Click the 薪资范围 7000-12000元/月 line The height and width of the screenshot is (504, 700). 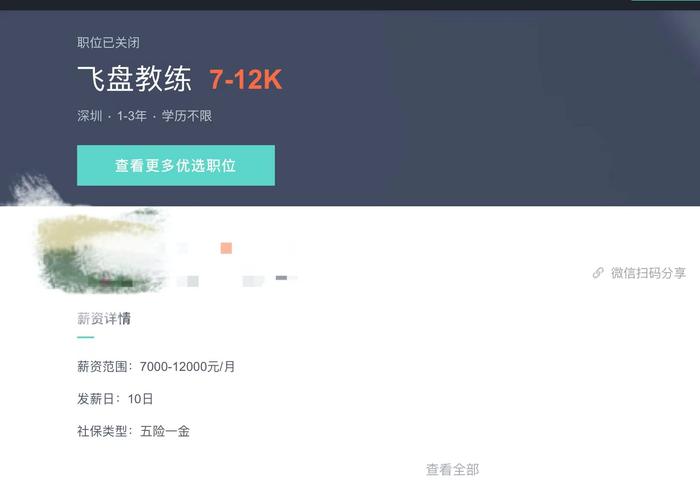(x=156, y=367)
